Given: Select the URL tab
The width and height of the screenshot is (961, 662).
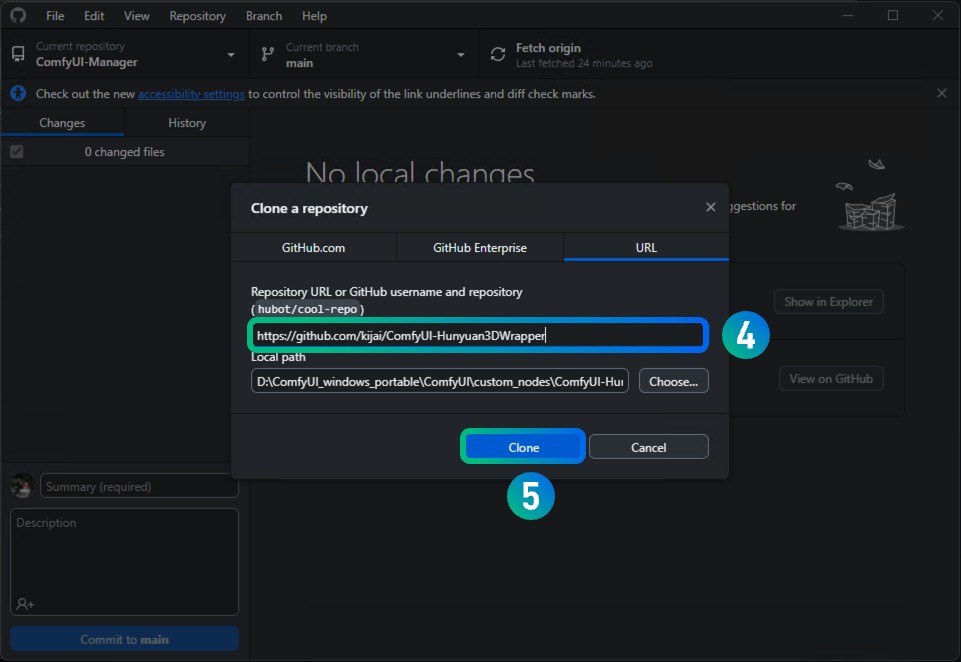Looking at the screenshot, I should coord(646,248).
